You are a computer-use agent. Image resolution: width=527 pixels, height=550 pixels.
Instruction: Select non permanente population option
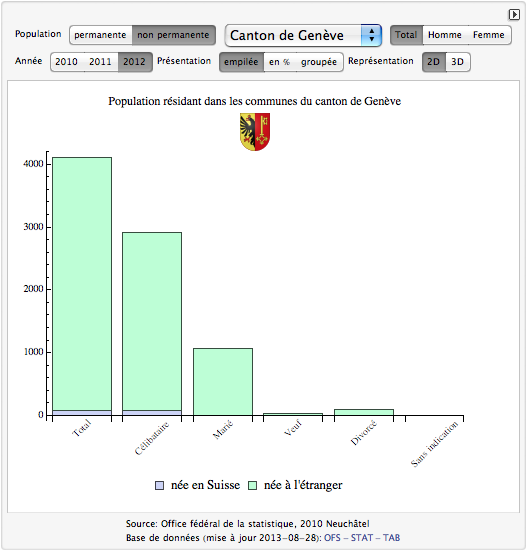click(x=174, y=35)
